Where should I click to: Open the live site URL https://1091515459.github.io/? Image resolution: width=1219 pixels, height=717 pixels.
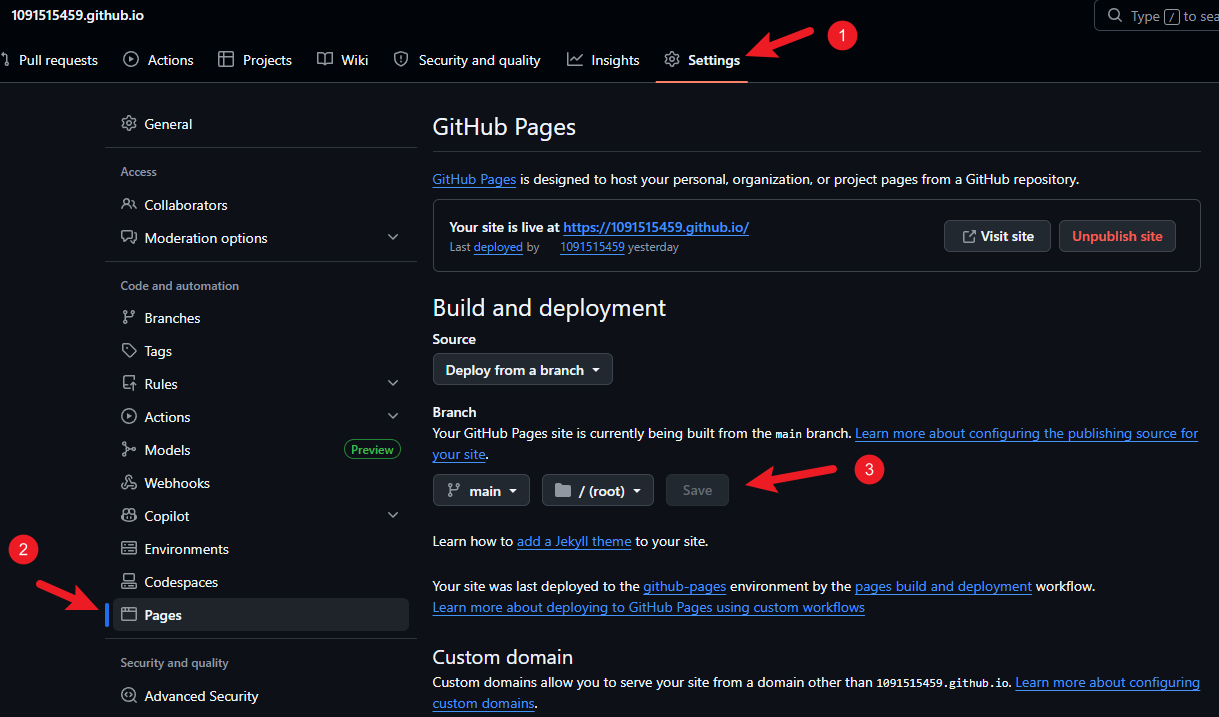656,227
